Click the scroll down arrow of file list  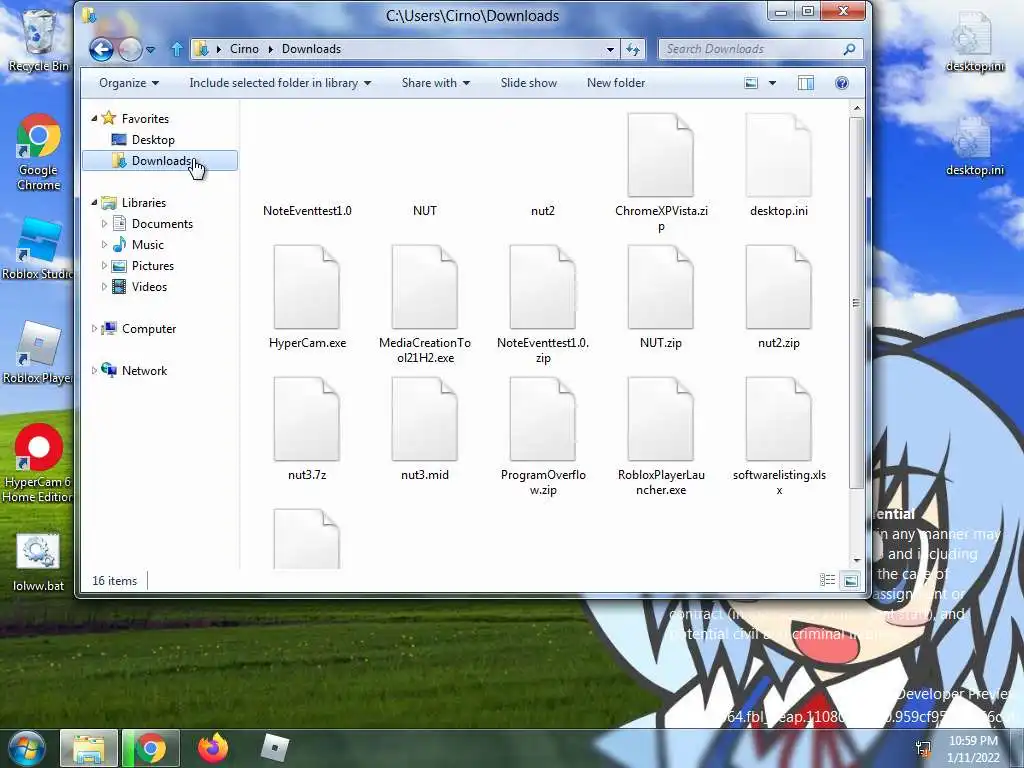coord(856,560)
